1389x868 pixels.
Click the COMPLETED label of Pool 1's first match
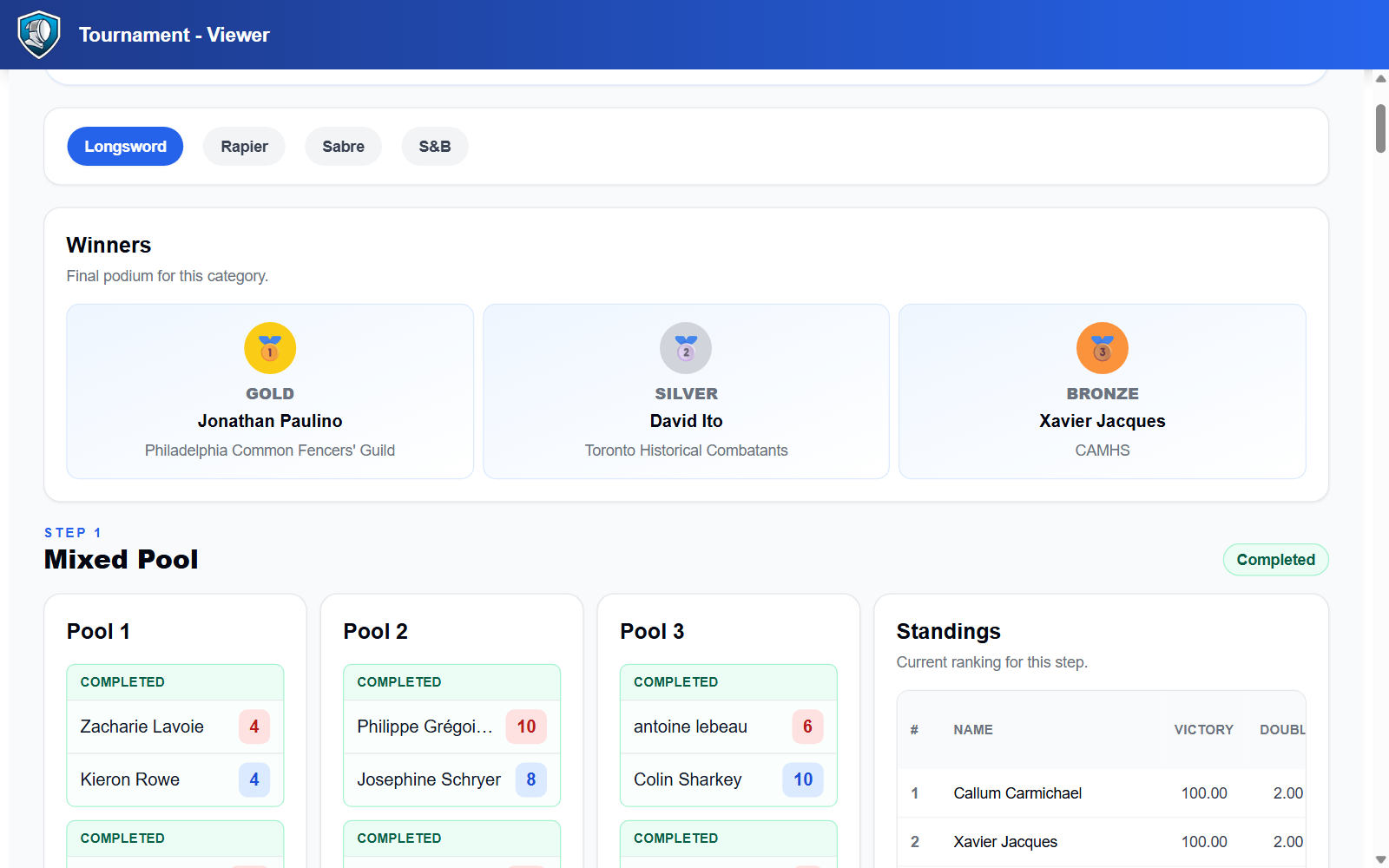pos(122,682)
